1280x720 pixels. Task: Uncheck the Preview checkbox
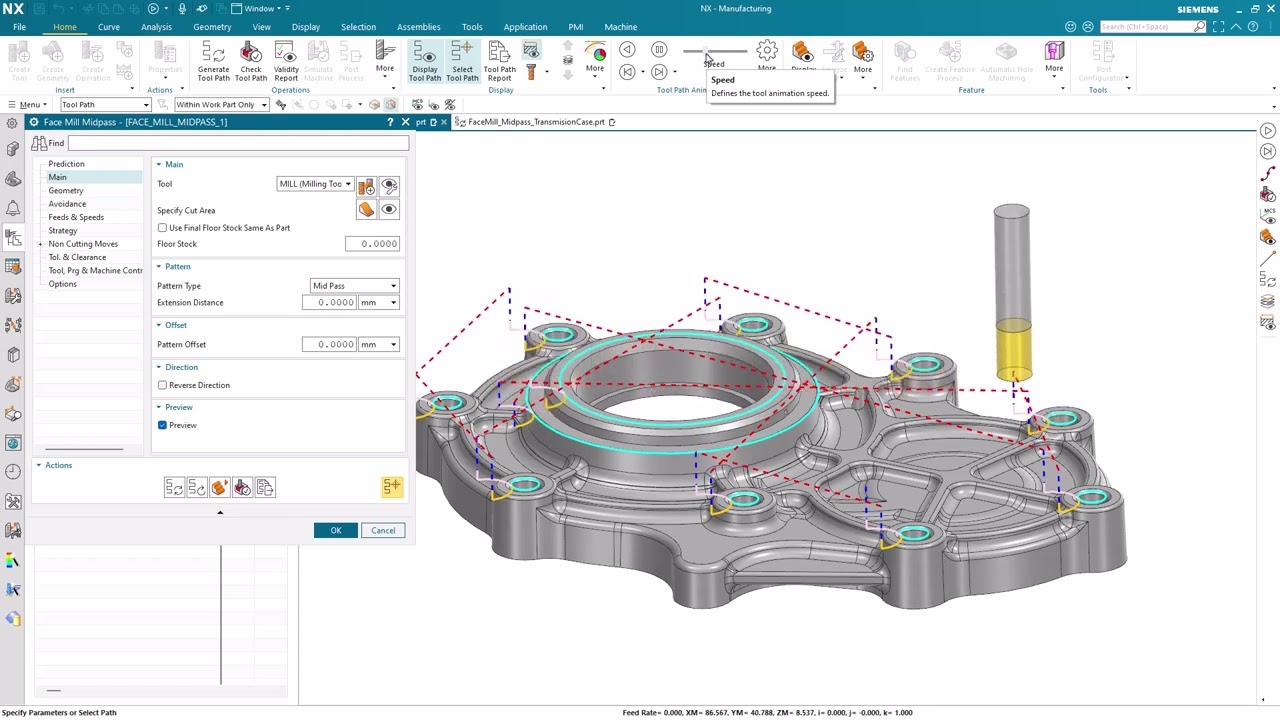(162, 425)
